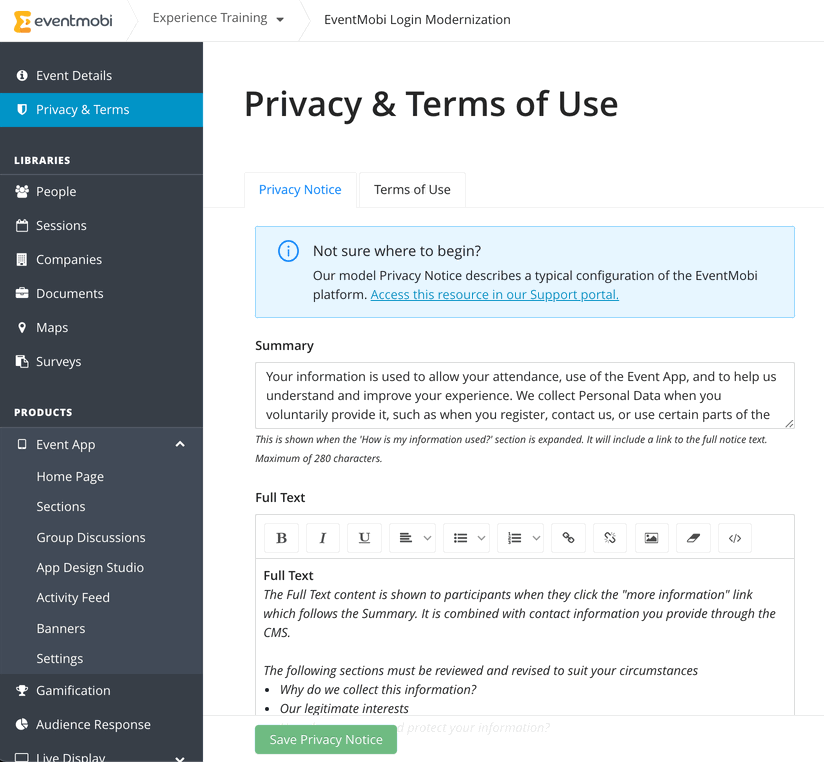
Task: Open the Support portal resource link
Action: pos(495,295)
